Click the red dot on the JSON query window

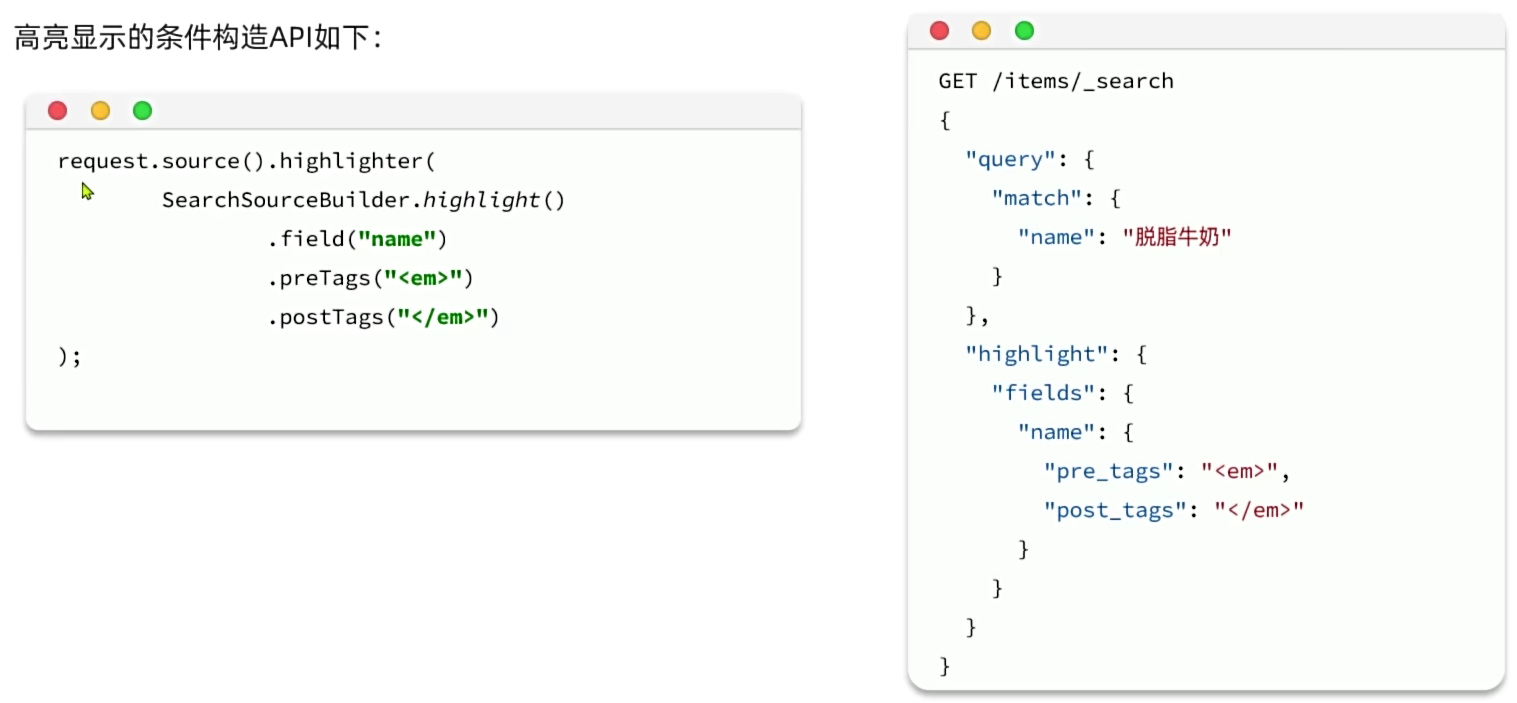[939, 31]
